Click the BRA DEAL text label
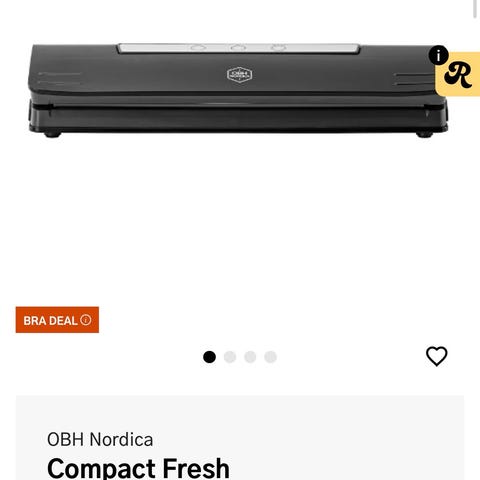This screenshot has width=480, height=480. [50, 320]
